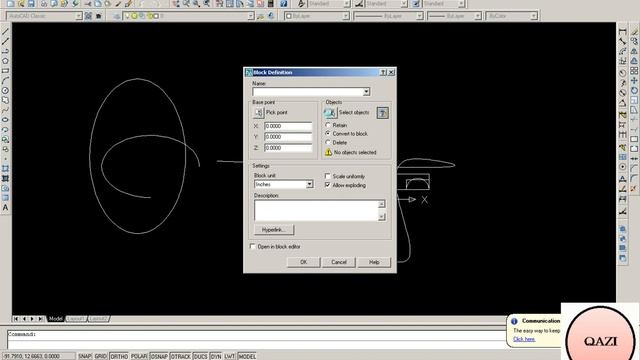Screen dimensions: 640x360
Task: Select the Multiline Text tool (A)
Action: 5,207
